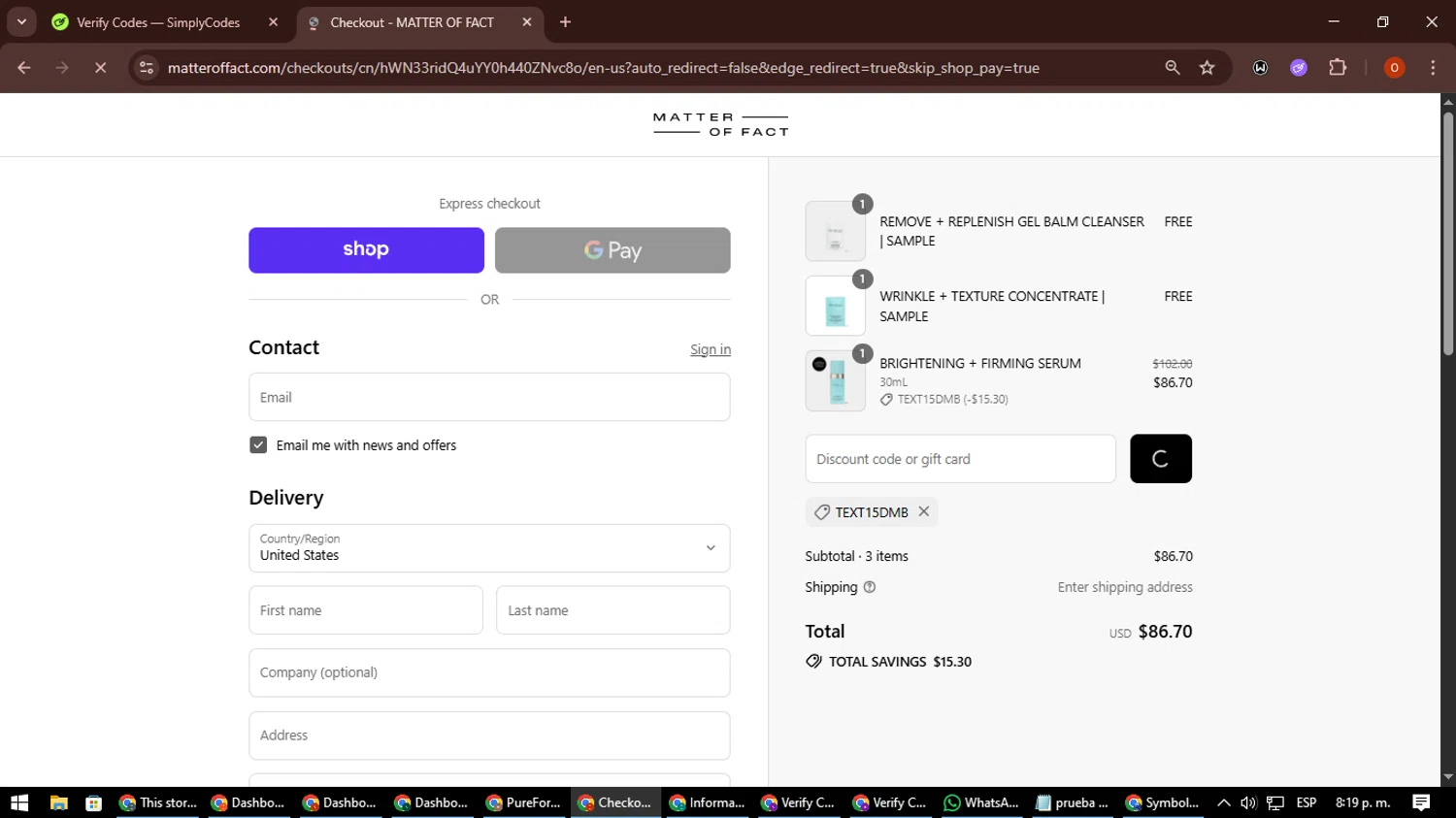Click the volume speaker tray icon
This screenshot has height=818, width=1456.
(x=1248, y=802)
